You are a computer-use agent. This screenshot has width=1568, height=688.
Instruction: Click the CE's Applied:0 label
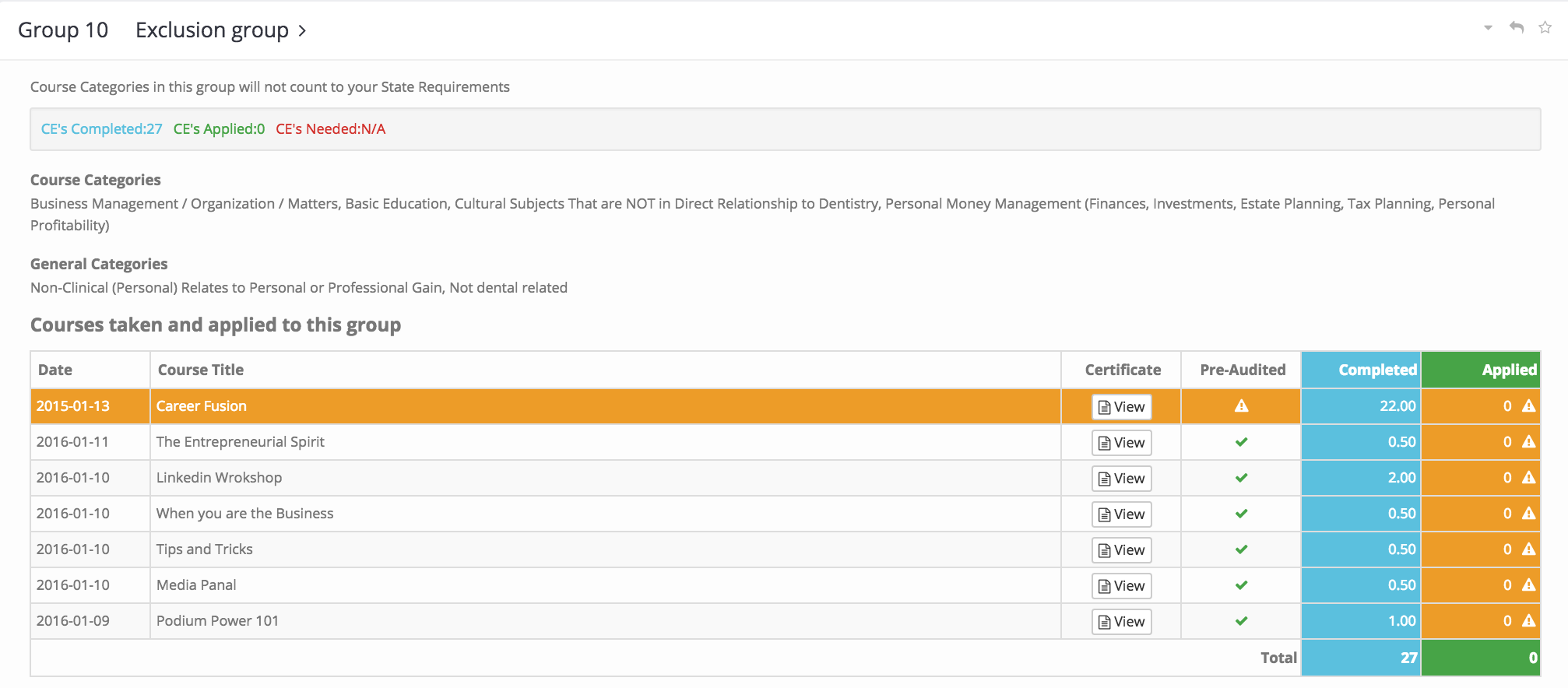219,129
